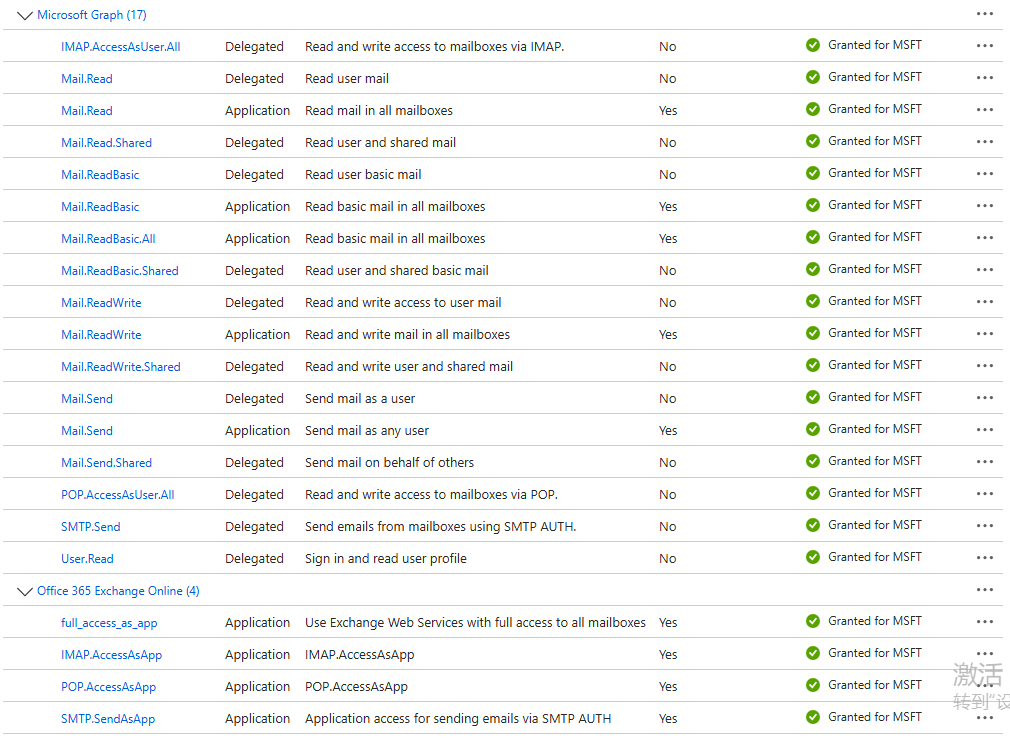The width and height of the screenshot is (1010, 741).
Task: Select the Mail.ReadBasic.Shared permission name
Action: 120,271
